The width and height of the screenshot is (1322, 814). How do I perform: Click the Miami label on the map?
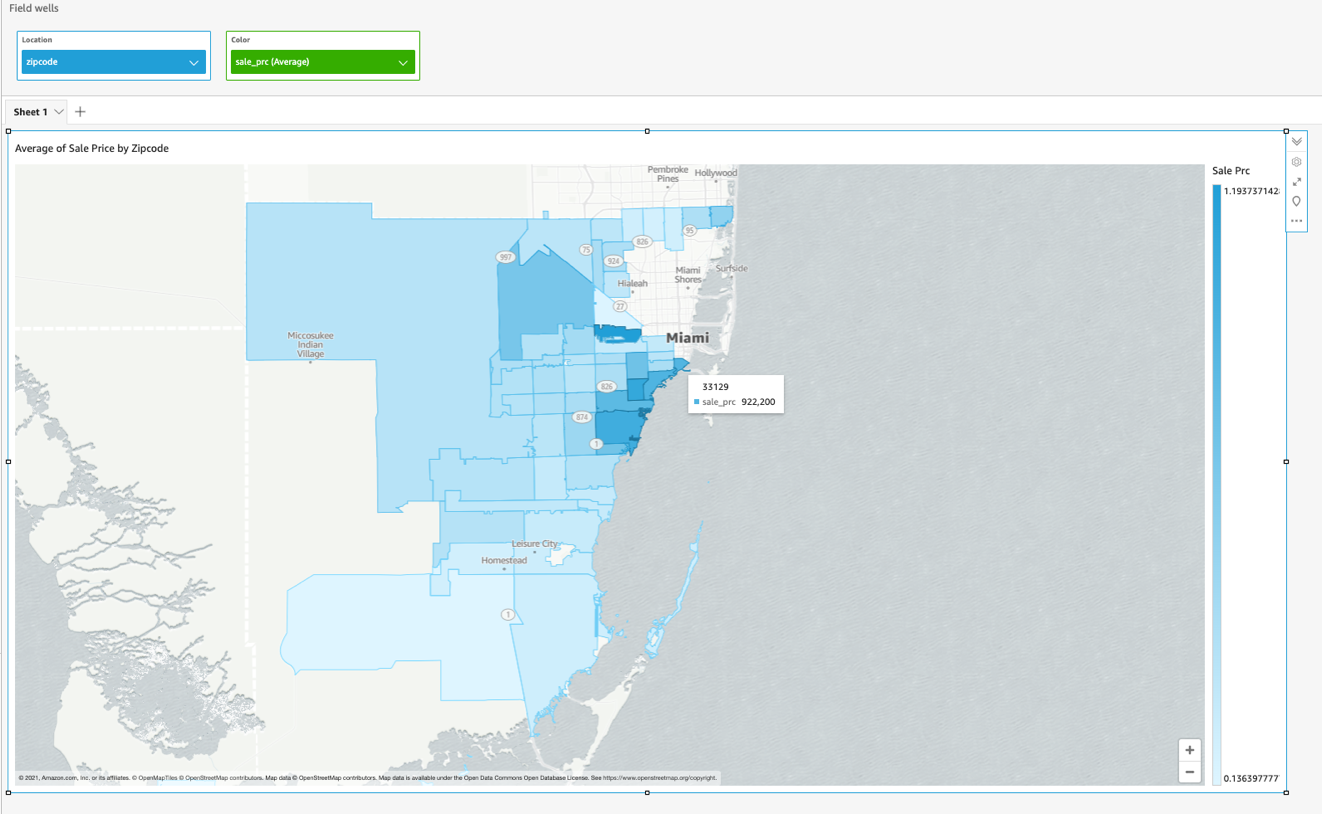[x=687, y=338]
